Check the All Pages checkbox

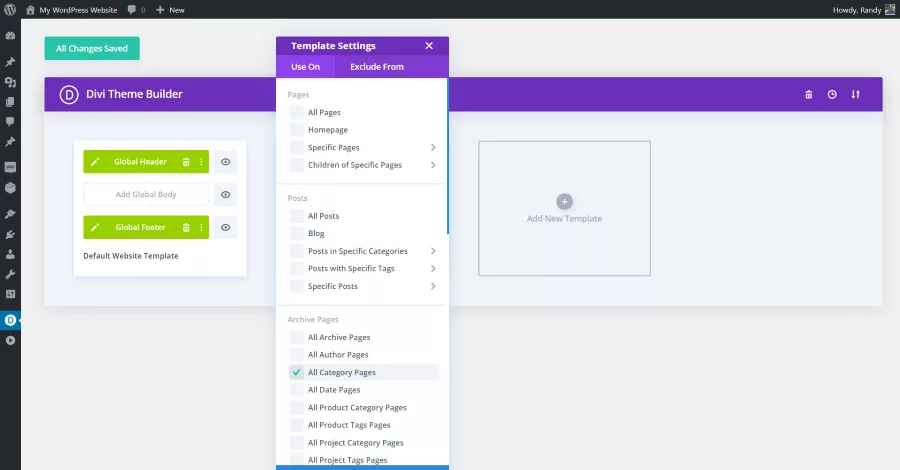click(296, 112)
